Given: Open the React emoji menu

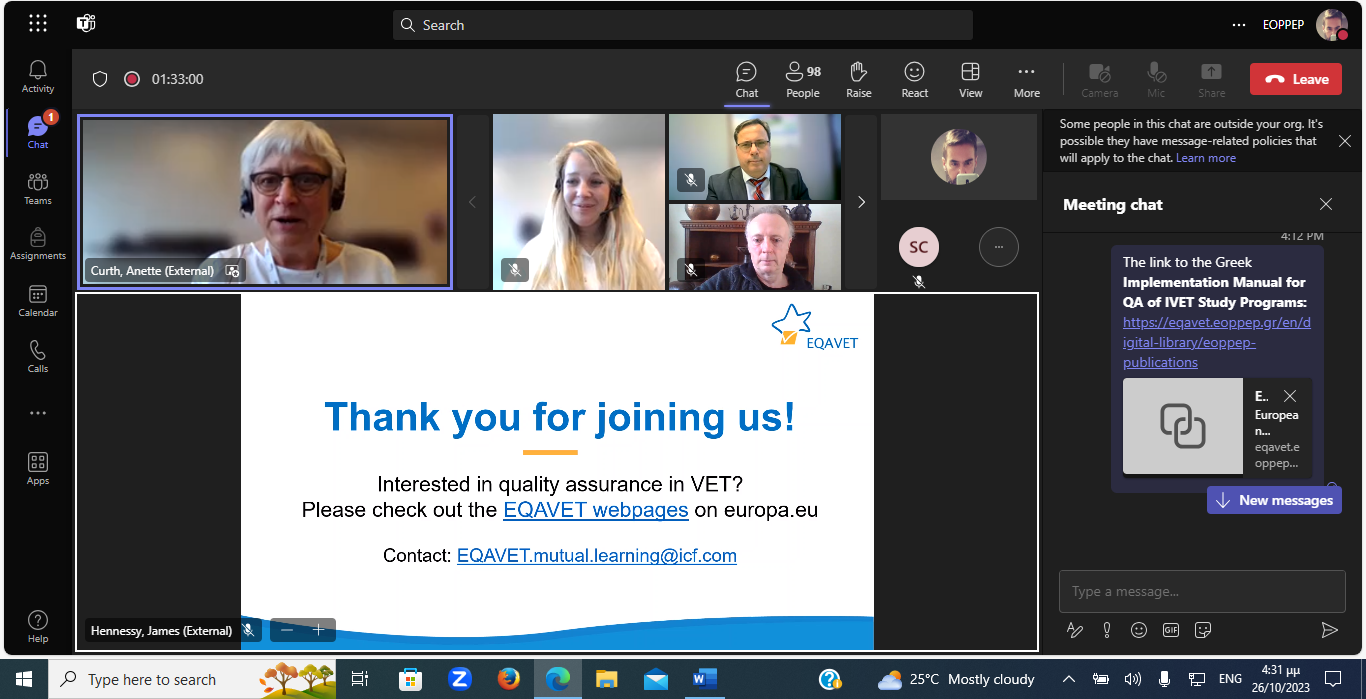Looking at the screenshot, I should point(914,79).
